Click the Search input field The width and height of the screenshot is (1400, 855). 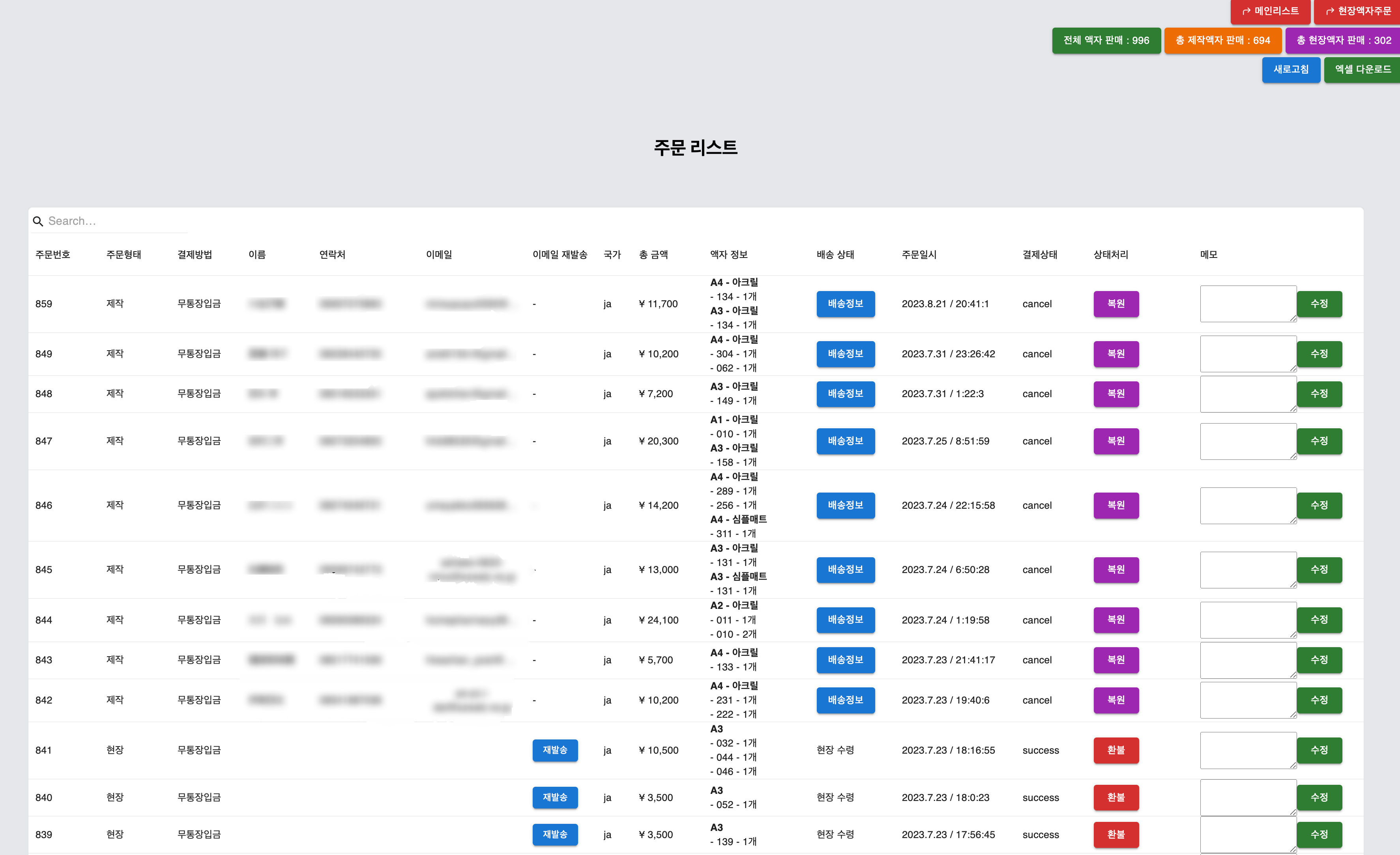[x=114, y=221]
